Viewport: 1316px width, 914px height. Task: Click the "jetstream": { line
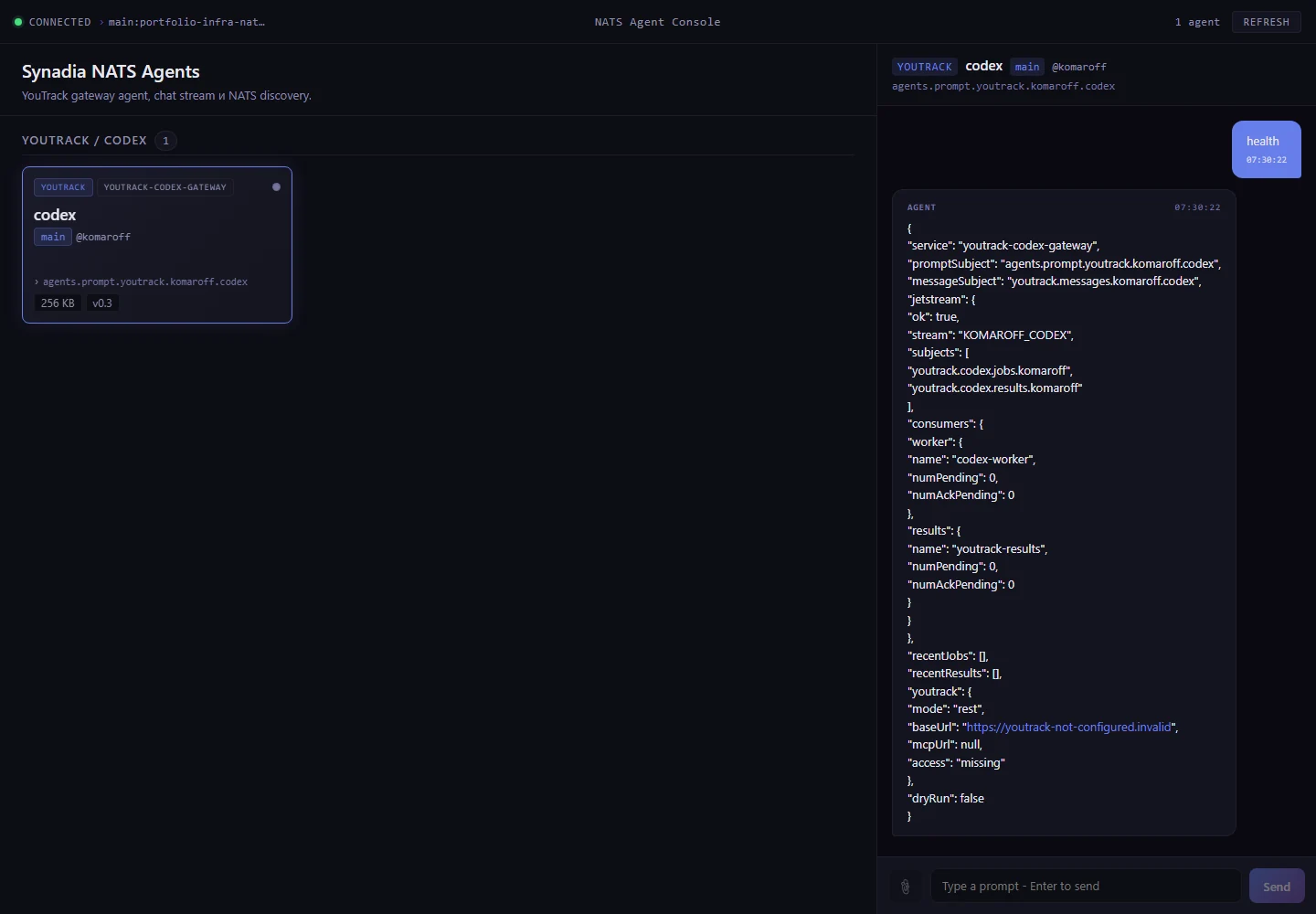[x=941, y=300]
